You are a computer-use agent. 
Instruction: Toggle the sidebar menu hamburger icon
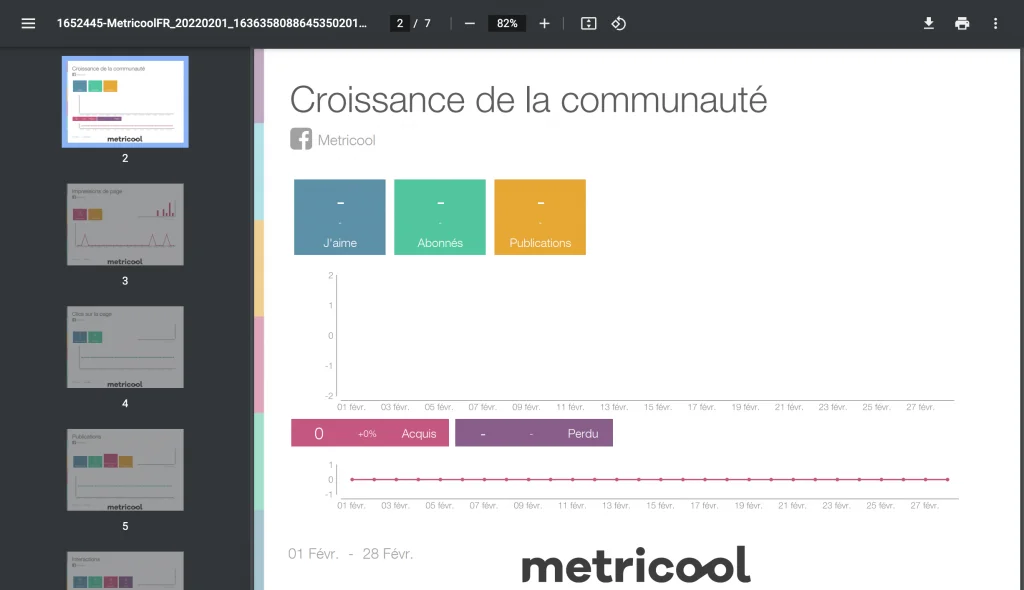click(28, 24)
